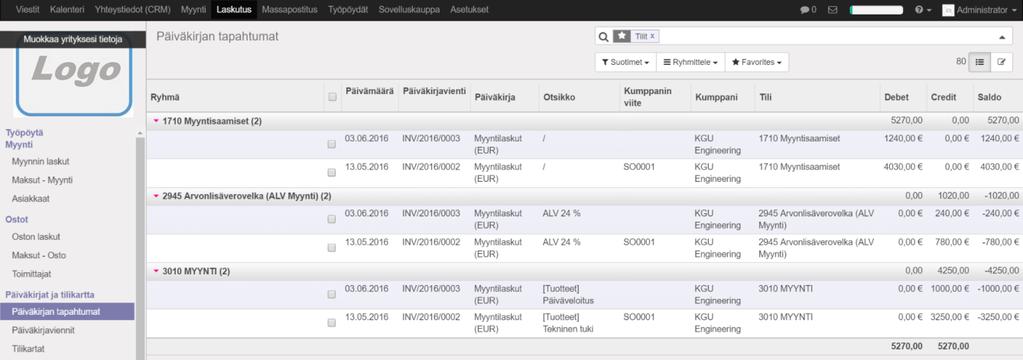Sort by Päivämäärä column header
This screenshot has width=1023, height=360.
pyautogui.click(x=369, y=91)
